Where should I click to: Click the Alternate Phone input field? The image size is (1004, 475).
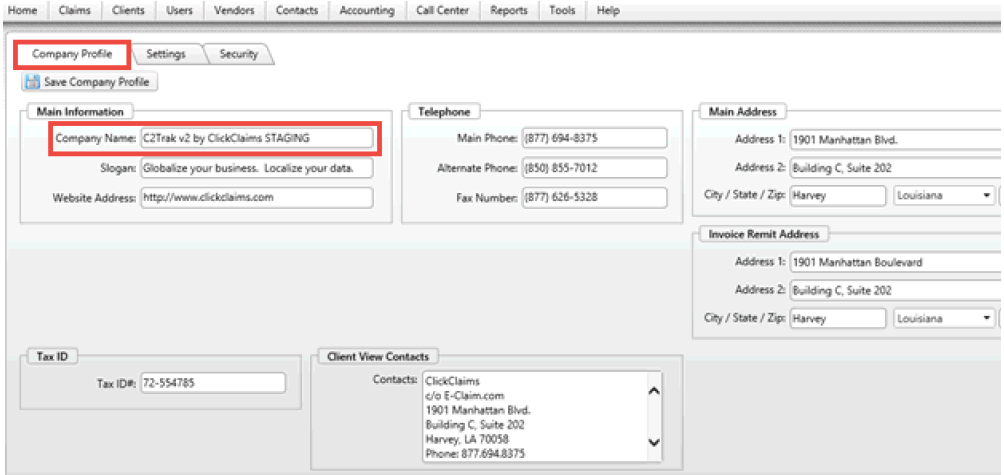point(594,168)
